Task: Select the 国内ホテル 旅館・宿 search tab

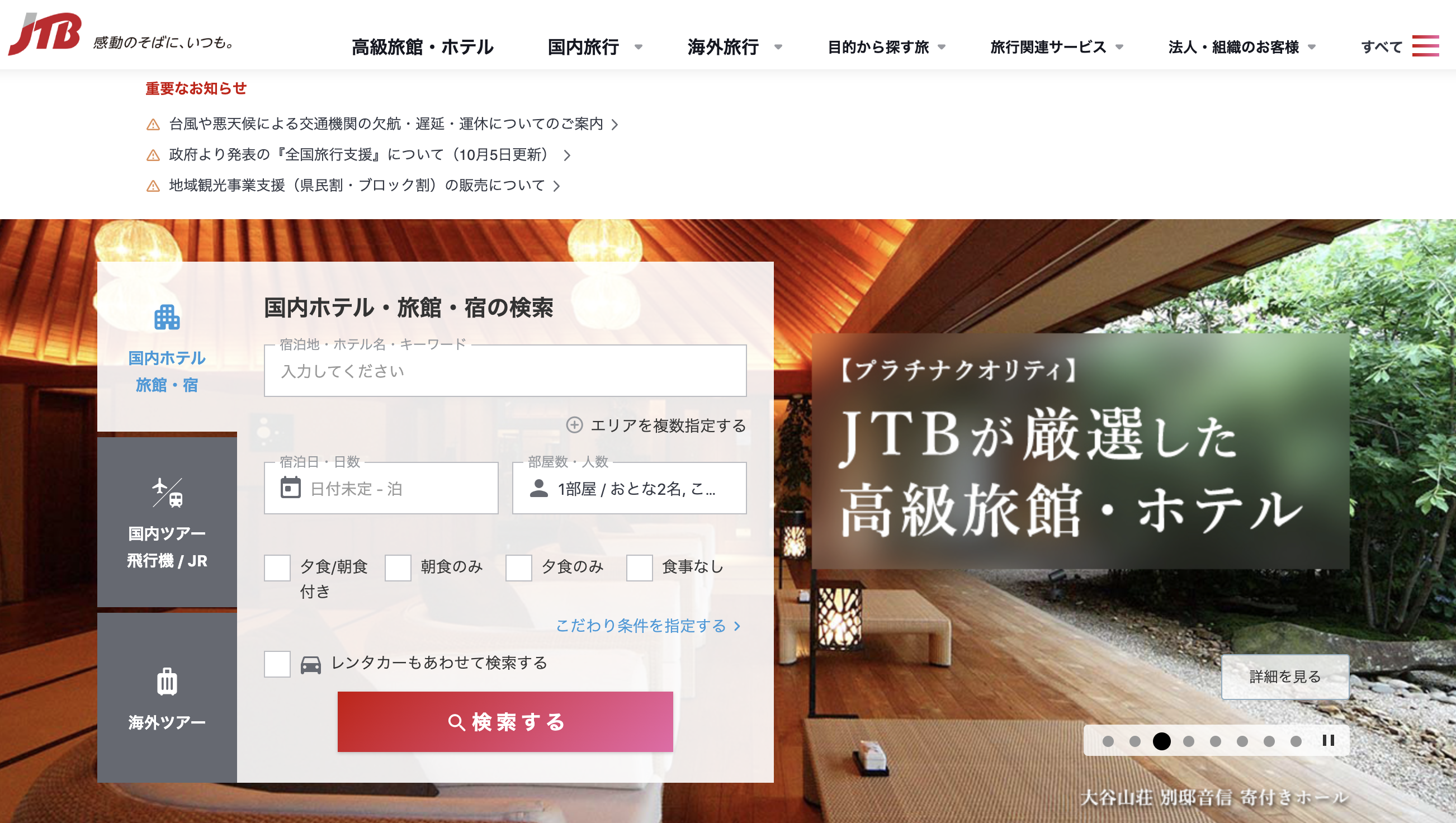Action: pos(167,347)
